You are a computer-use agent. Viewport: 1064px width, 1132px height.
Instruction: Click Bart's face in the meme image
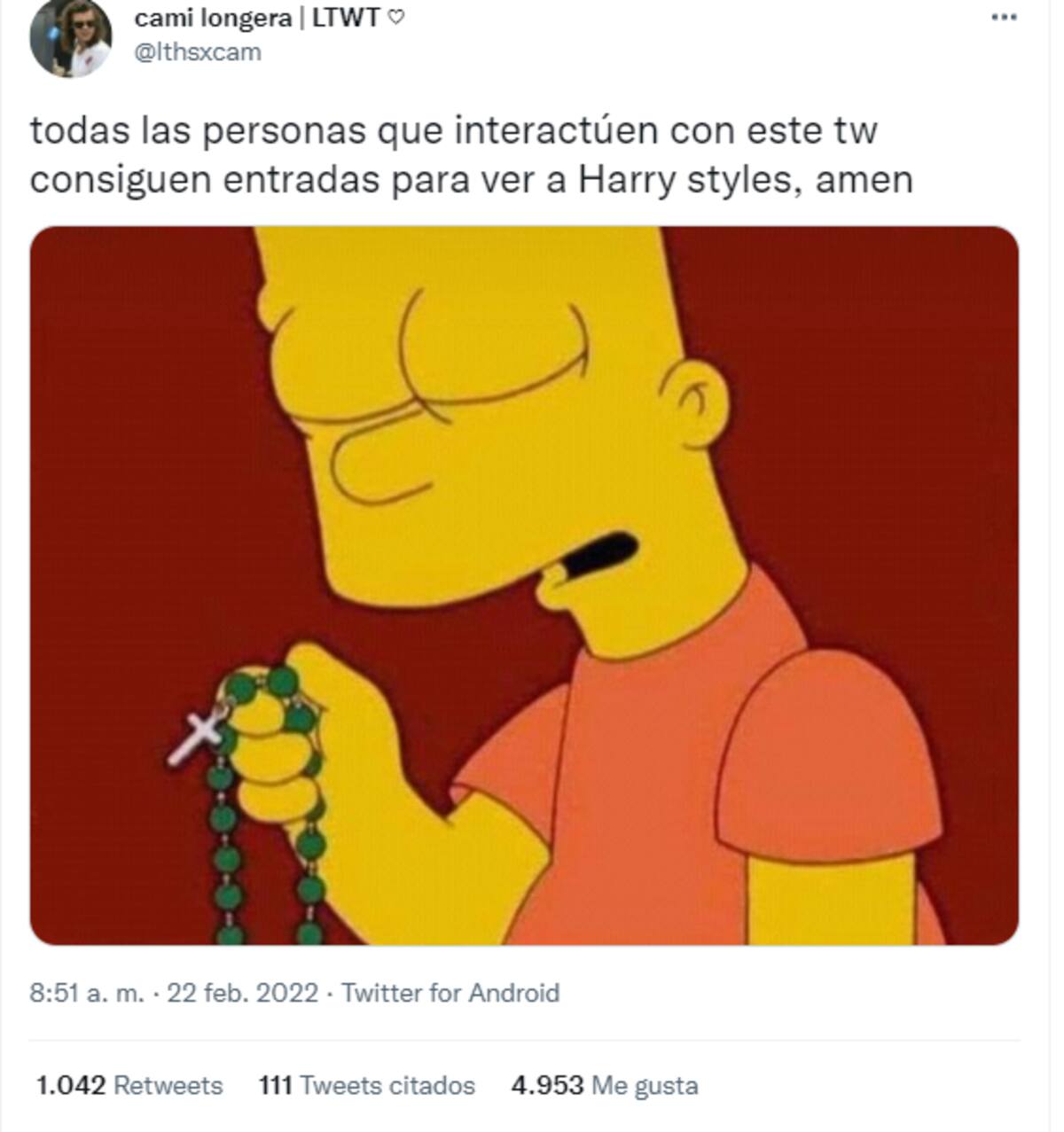pos(497,425)
